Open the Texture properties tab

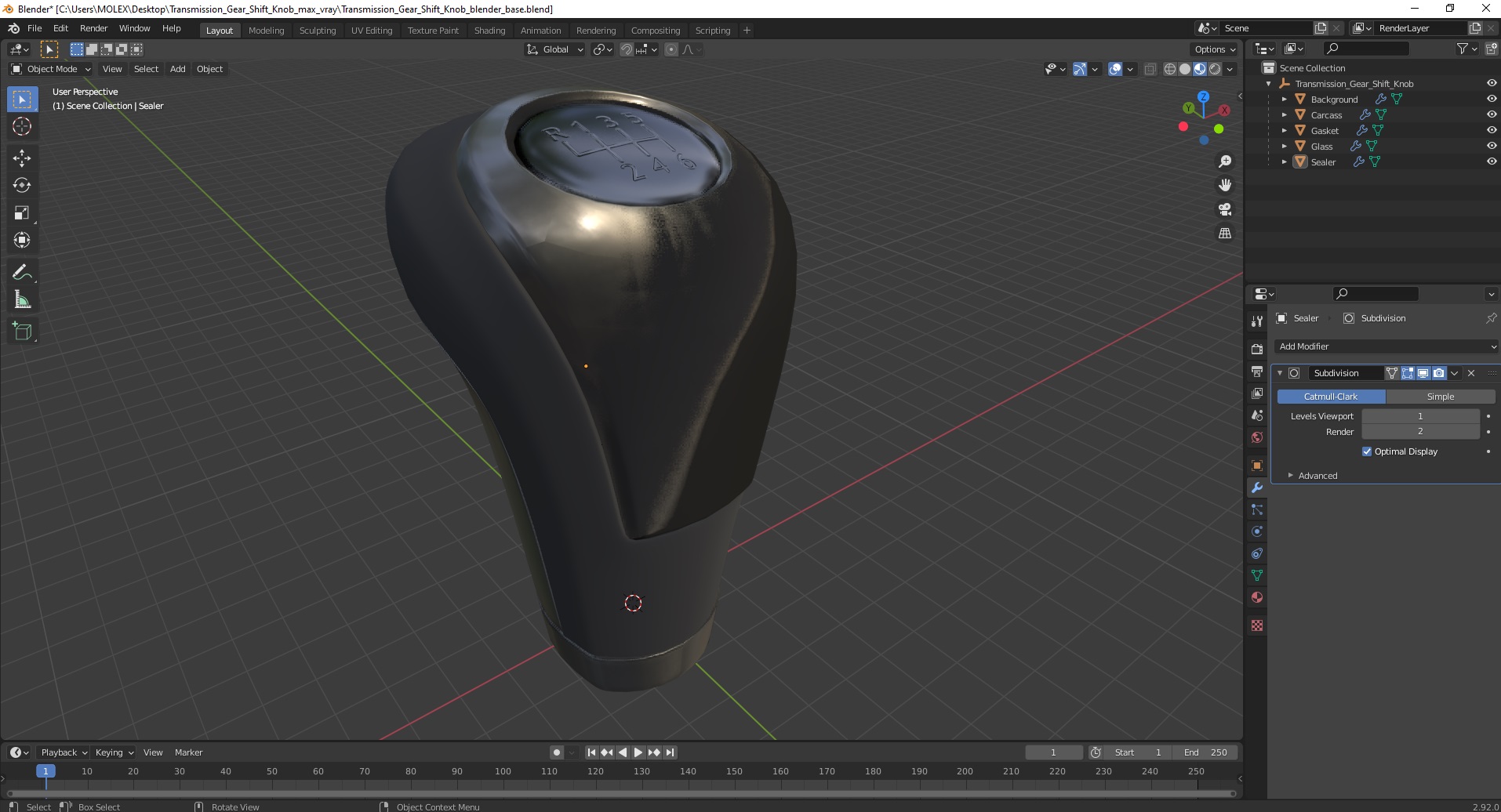tap(1257, 625)
